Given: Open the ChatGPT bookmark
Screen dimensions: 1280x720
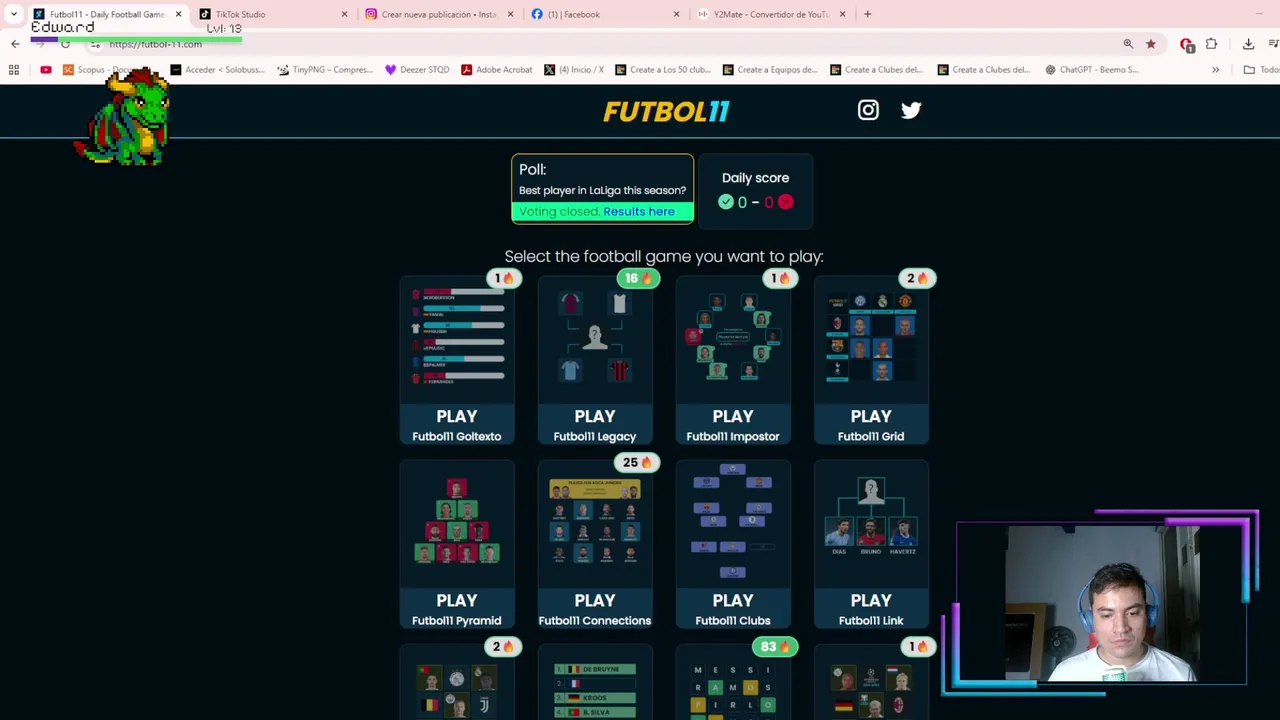Looking at the screenshot, I should (1091, 70).
